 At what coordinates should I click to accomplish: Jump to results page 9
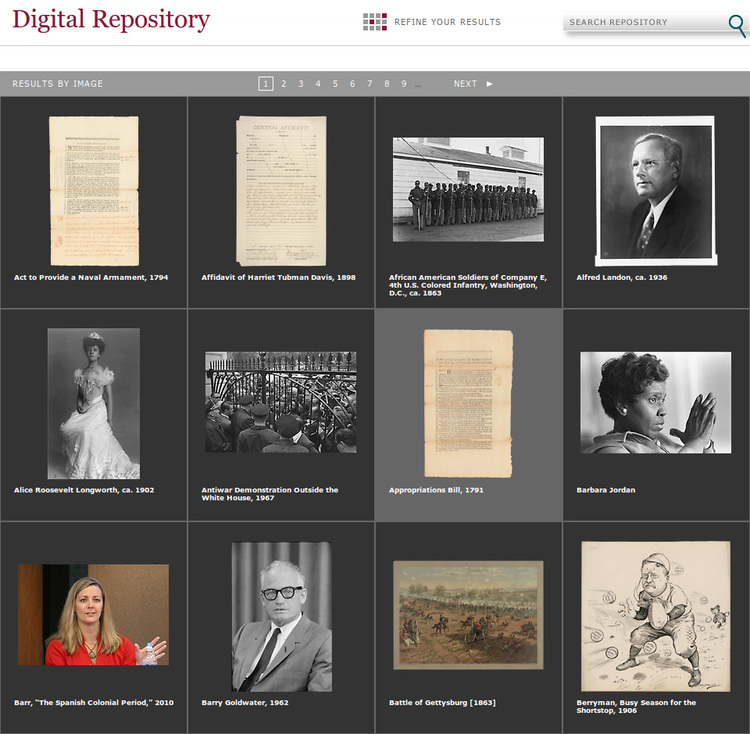pyautogui.click(x=404, y=84)
